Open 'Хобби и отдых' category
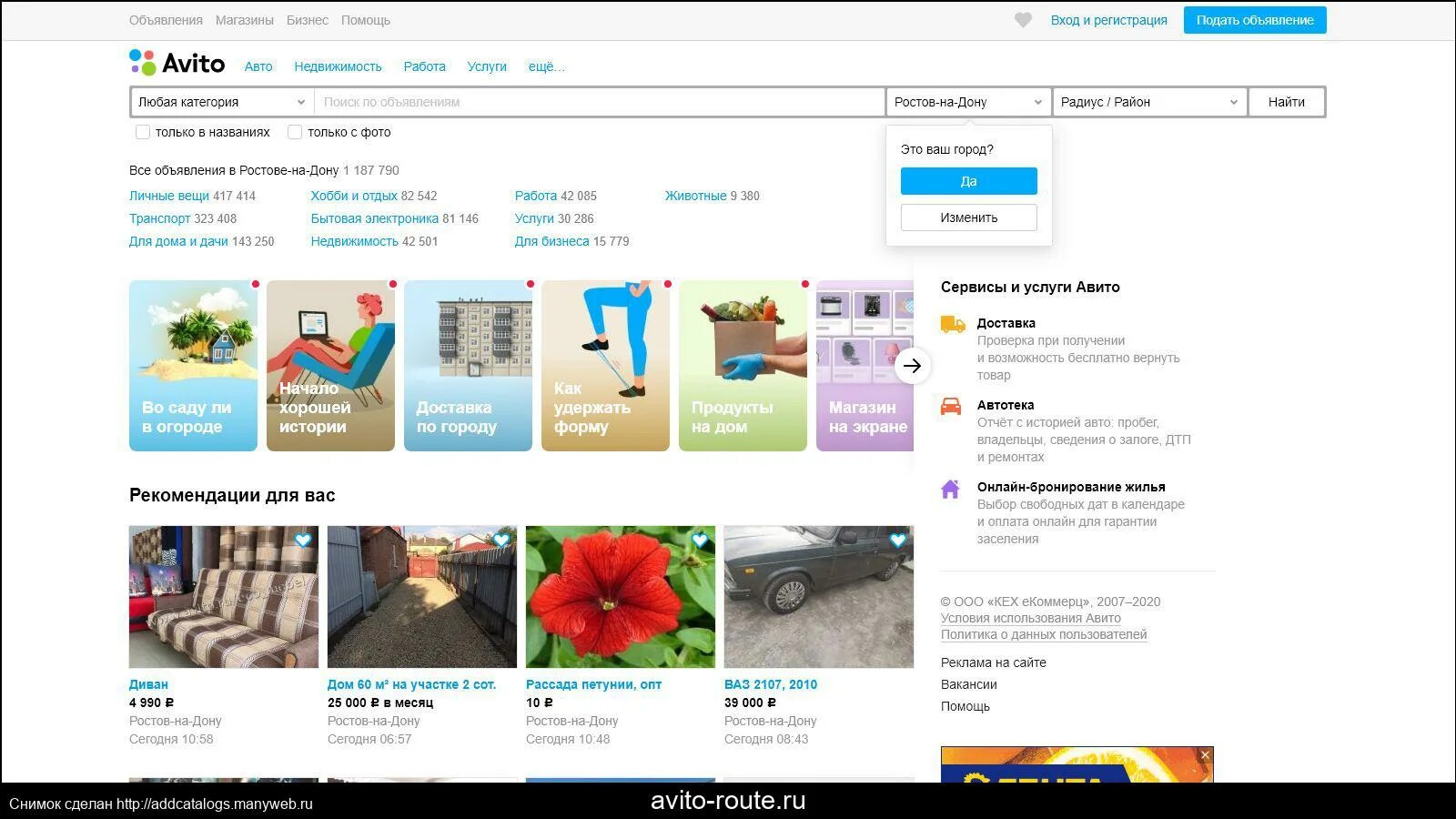 354,196
